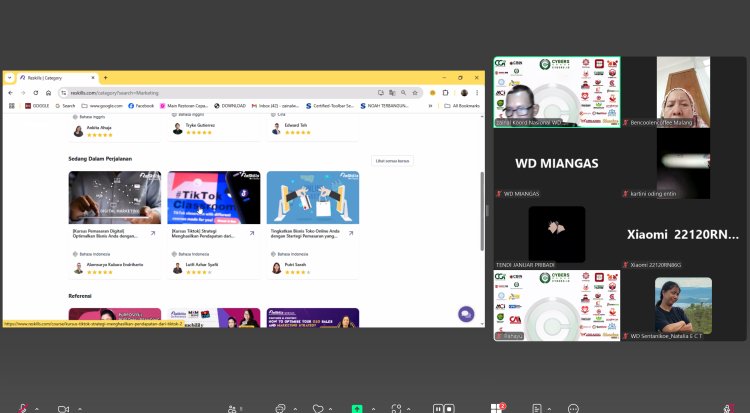Open the more options ellipsis icon
The image size is (750, 413).
(573, 408)
